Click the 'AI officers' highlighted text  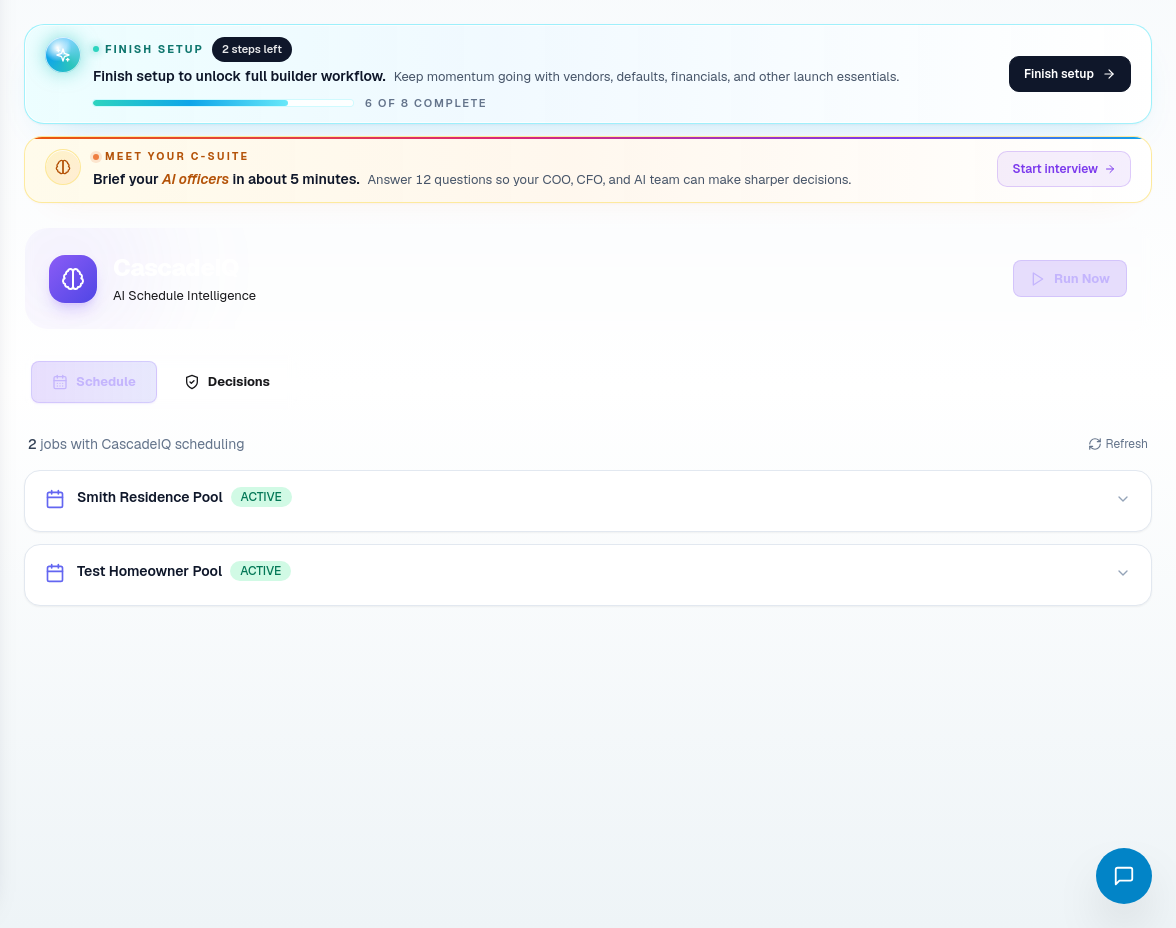tap(195, 179)
